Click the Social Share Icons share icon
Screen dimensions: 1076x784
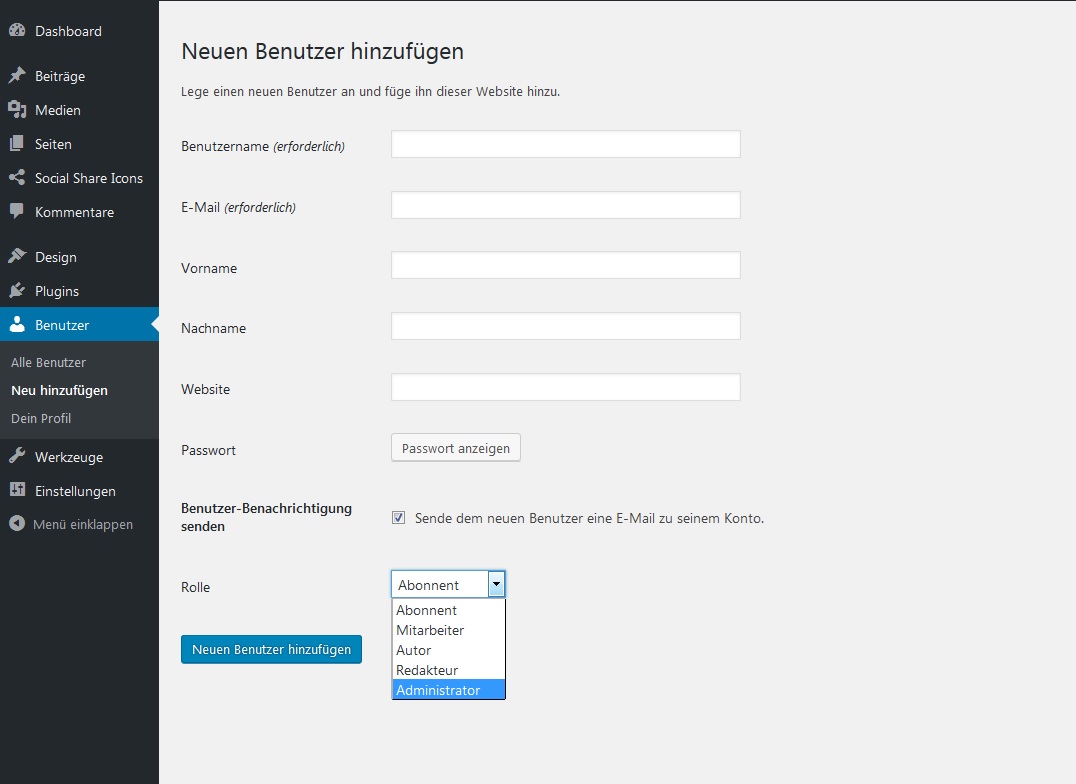[x=17, y=177]
